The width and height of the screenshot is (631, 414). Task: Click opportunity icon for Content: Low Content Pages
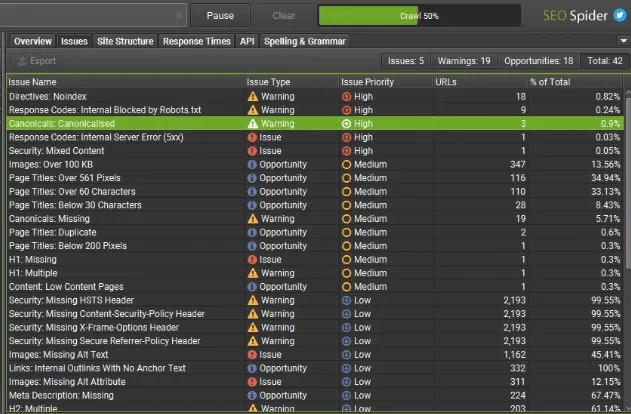252,287
